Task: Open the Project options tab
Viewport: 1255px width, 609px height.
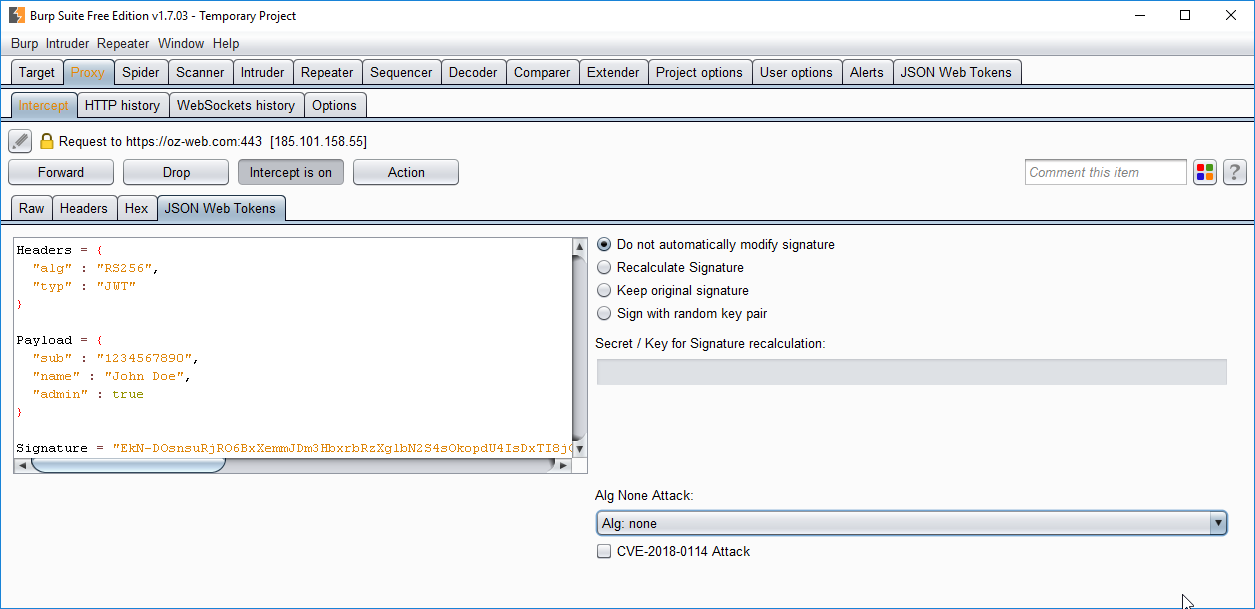Action: (x=700, y=72)
